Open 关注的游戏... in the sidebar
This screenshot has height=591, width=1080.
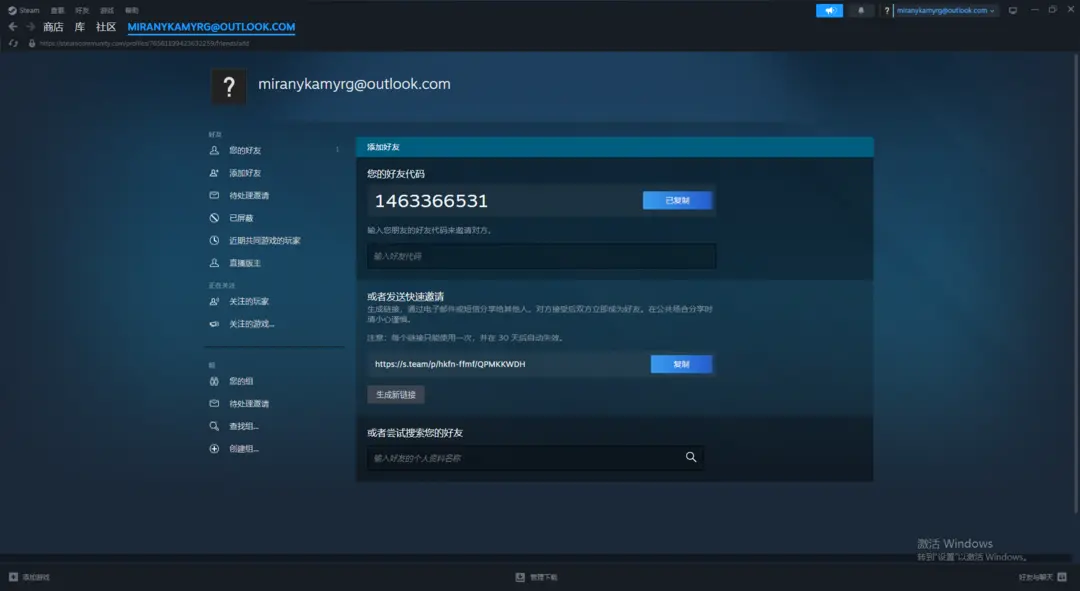(251, 324)
